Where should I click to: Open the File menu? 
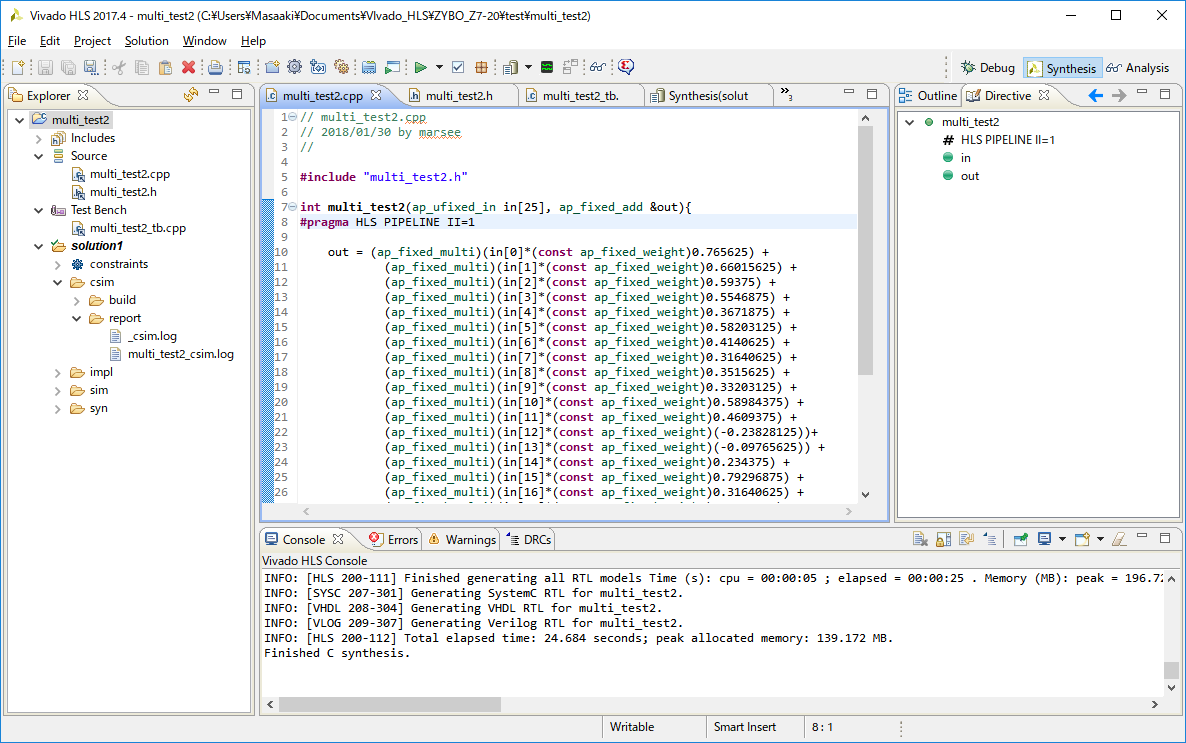[17, 41]
